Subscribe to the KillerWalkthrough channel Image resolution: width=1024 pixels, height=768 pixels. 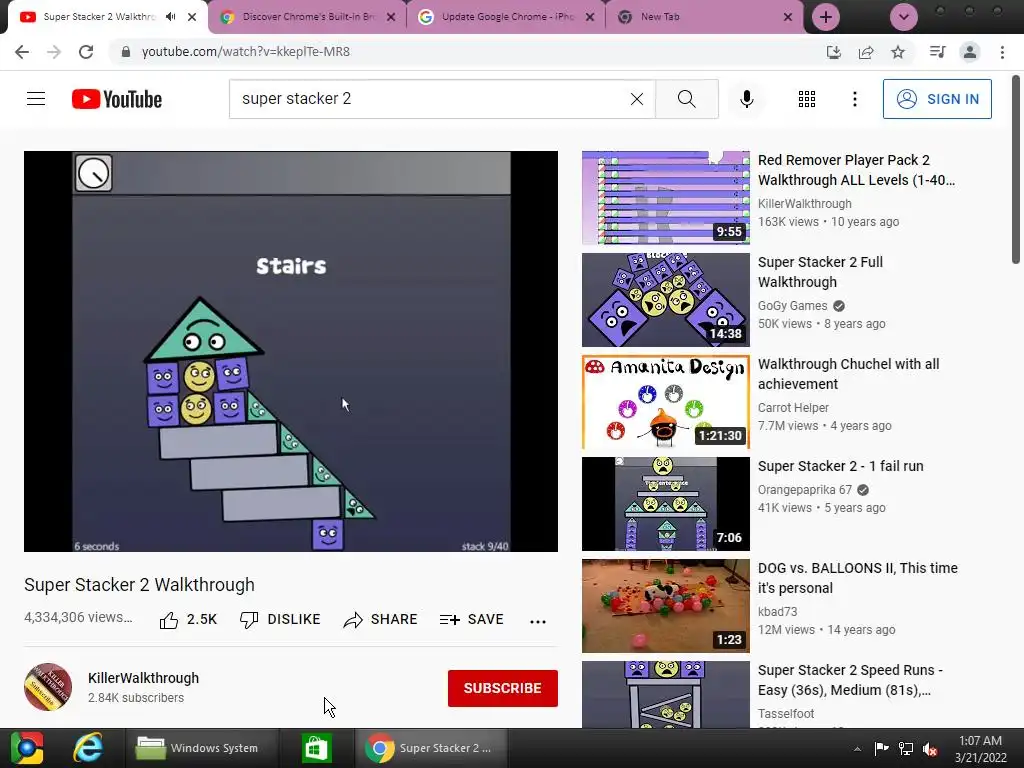click(502, 688)
